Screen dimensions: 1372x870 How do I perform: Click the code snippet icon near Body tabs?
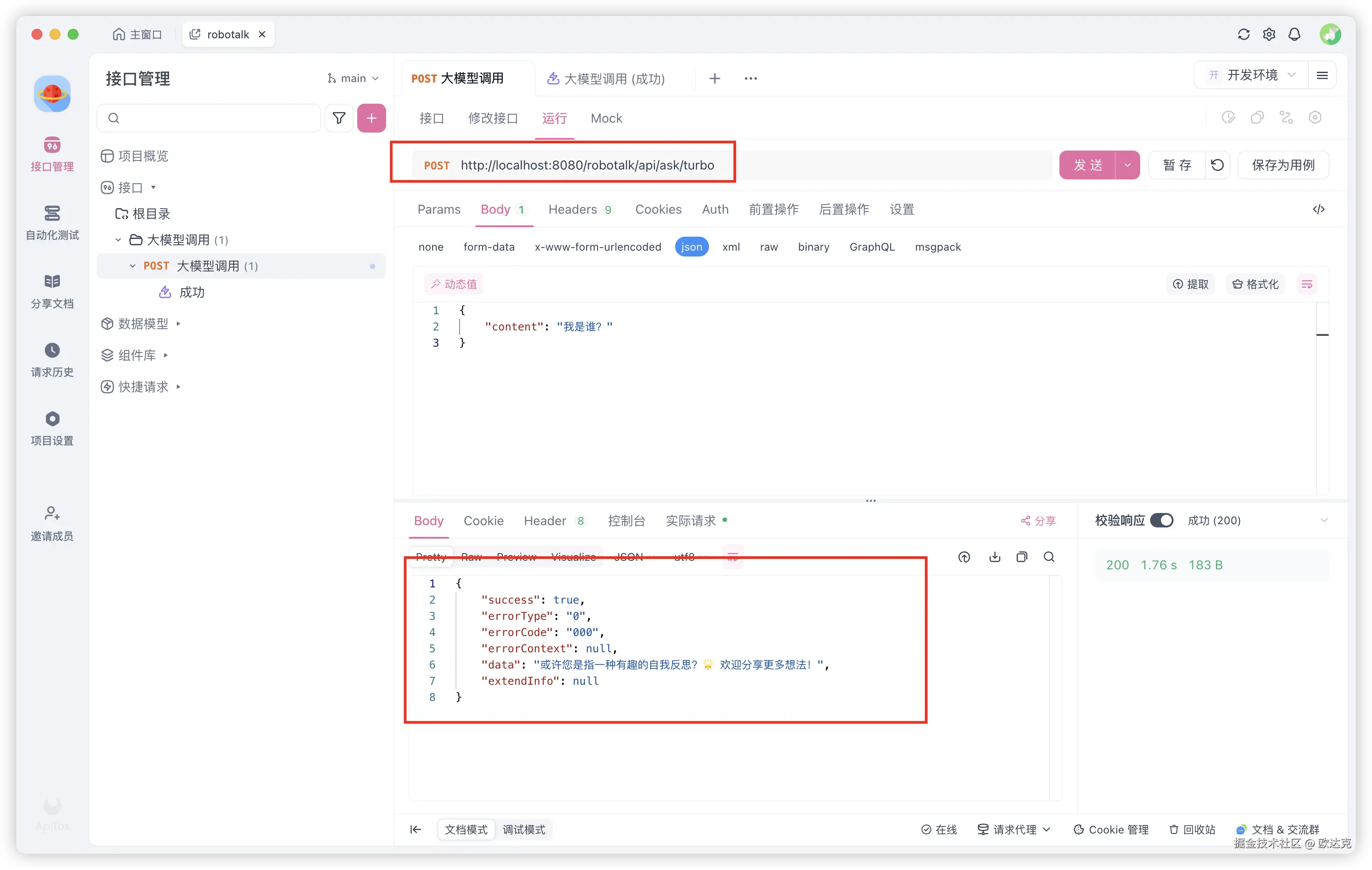(1318, 209)
